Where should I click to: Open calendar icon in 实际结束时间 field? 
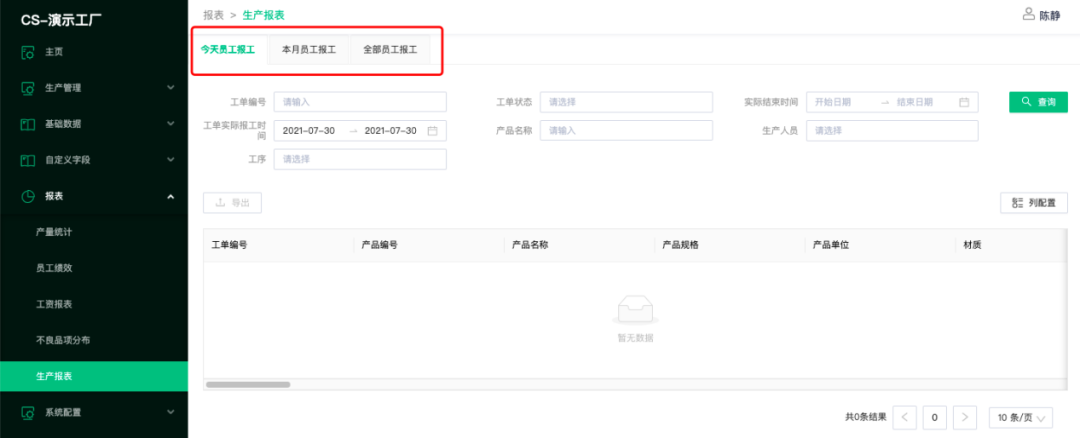[964, 102]
